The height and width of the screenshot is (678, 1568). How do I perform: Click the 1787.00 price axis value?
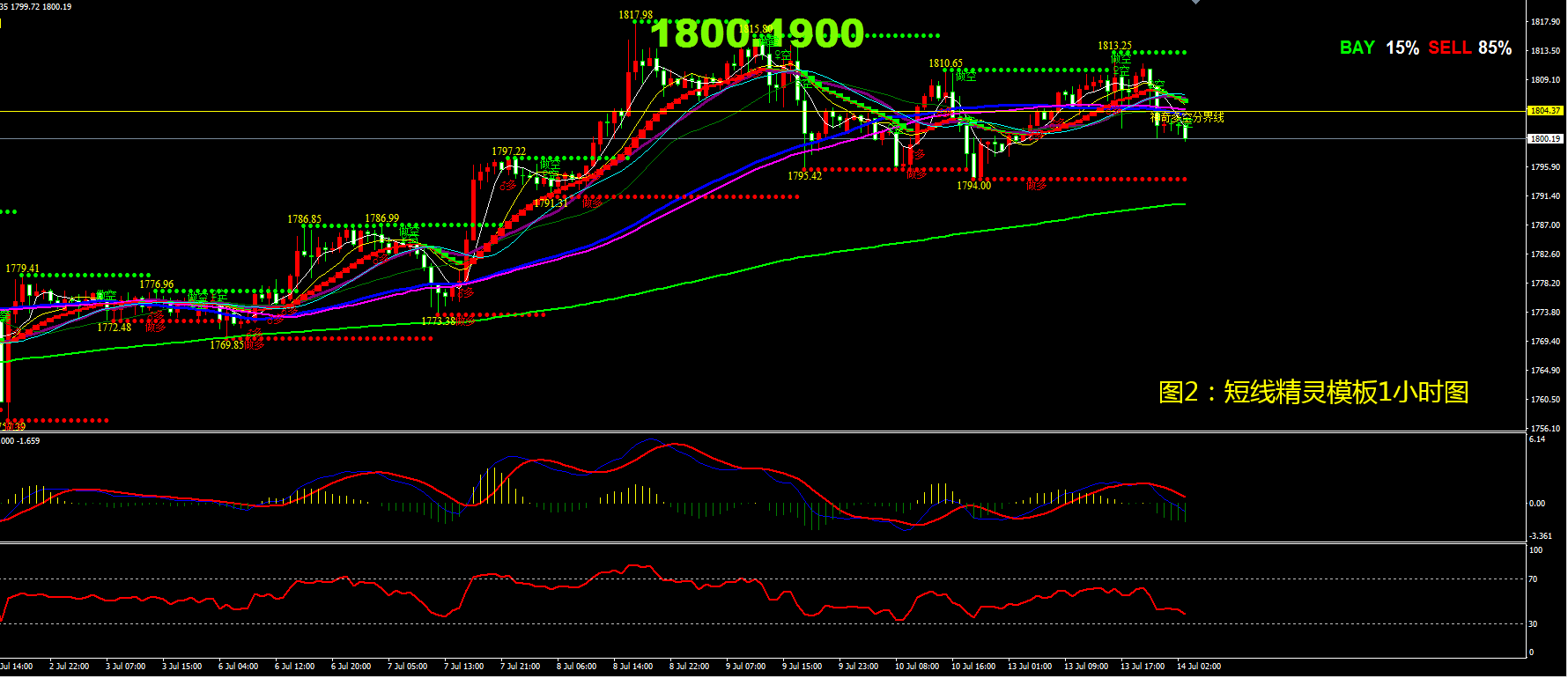[x=1546, y=225]
